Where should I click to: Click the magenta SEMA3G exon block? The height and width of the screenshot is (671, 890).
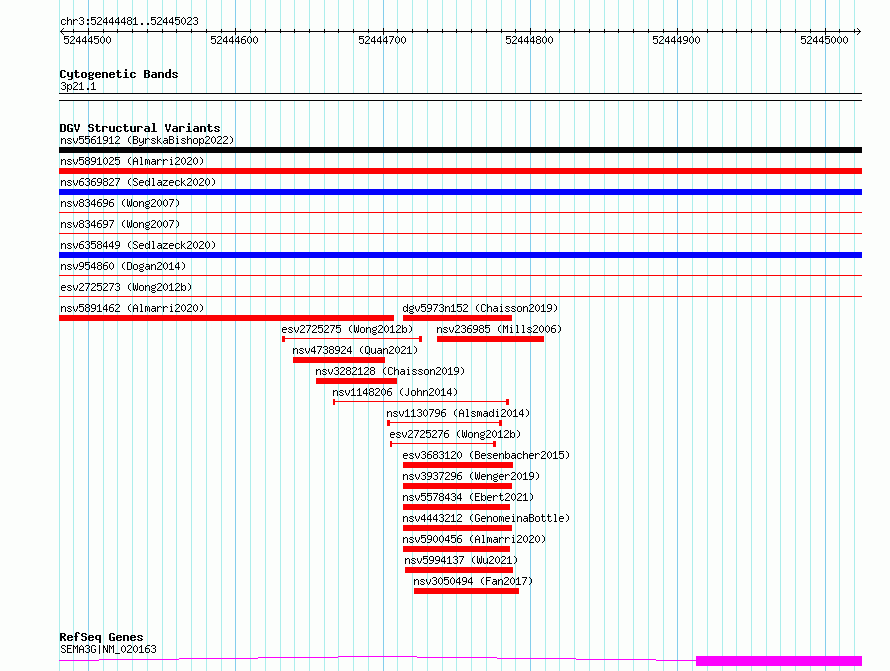pyautogui.click(x=779, y=661)
